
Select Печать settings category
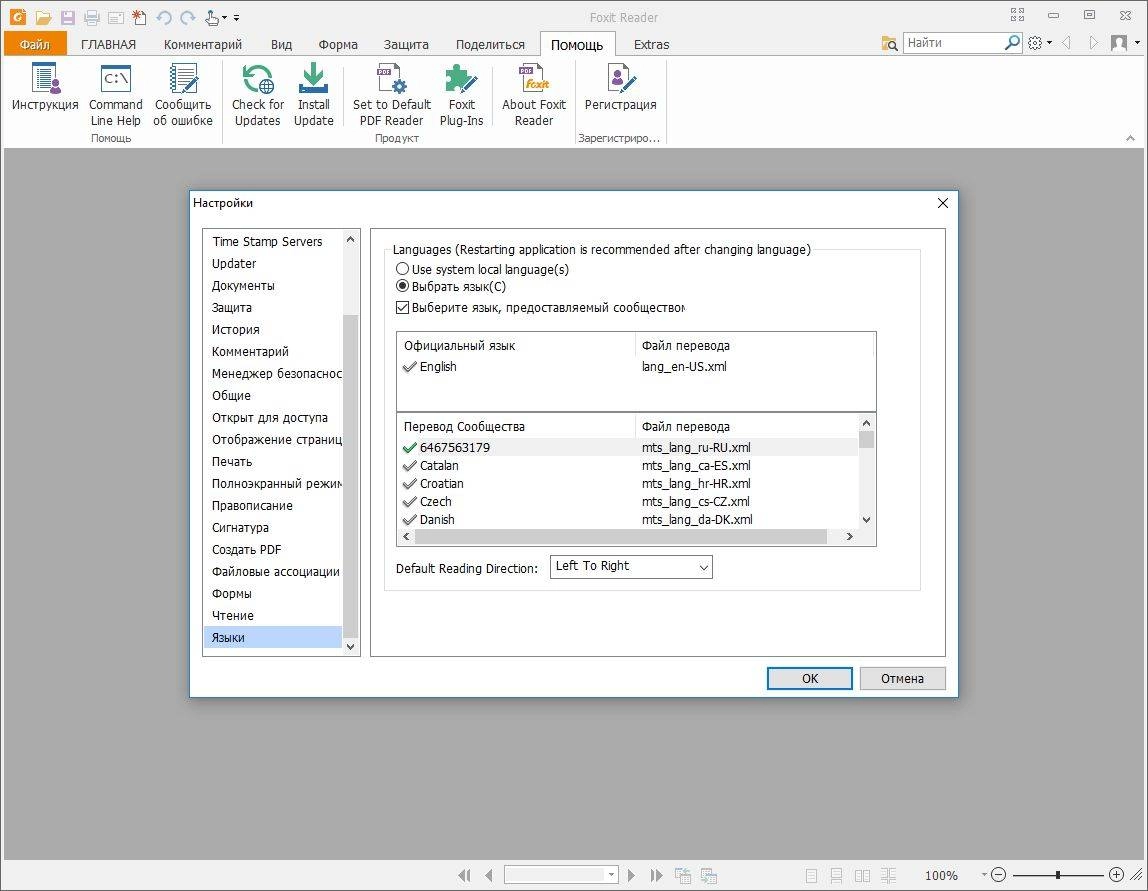point(272,461)
